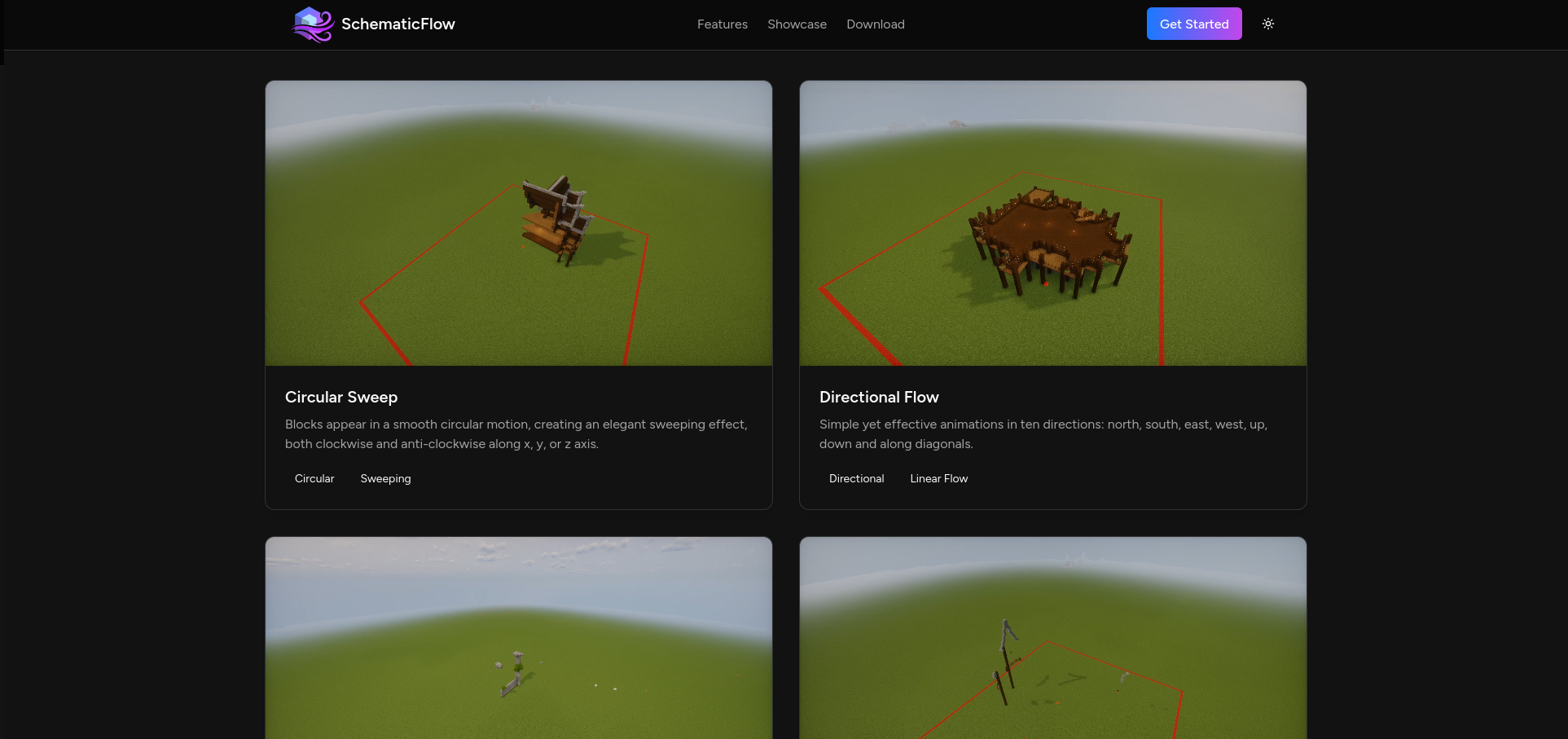Open the Features nav link

pos(722,24)
